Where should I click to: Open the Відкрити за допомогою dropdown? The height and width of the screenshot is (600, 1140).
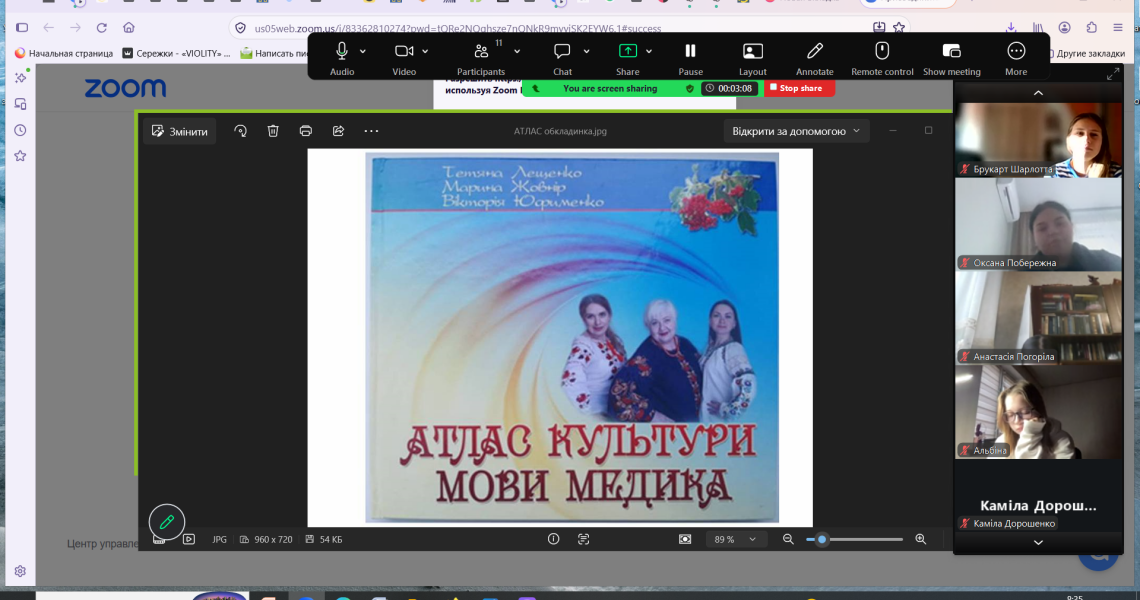[796, 131]
